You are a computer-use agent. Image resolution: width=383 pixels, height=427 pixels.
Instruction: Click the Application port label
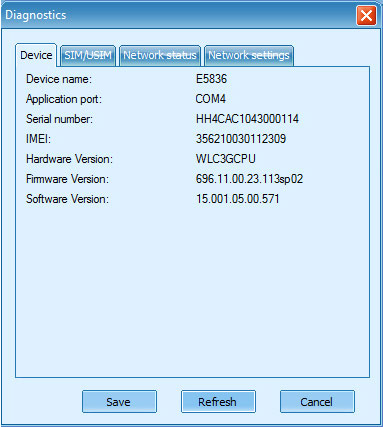point(64,99)
